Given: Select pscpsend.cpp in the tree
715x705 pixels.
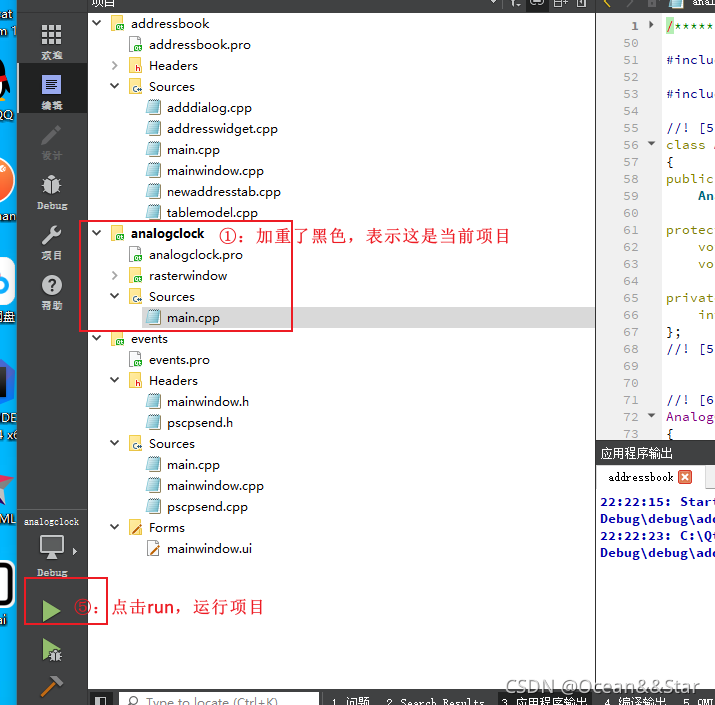Looking at the screenshot, I should [207, 507].
